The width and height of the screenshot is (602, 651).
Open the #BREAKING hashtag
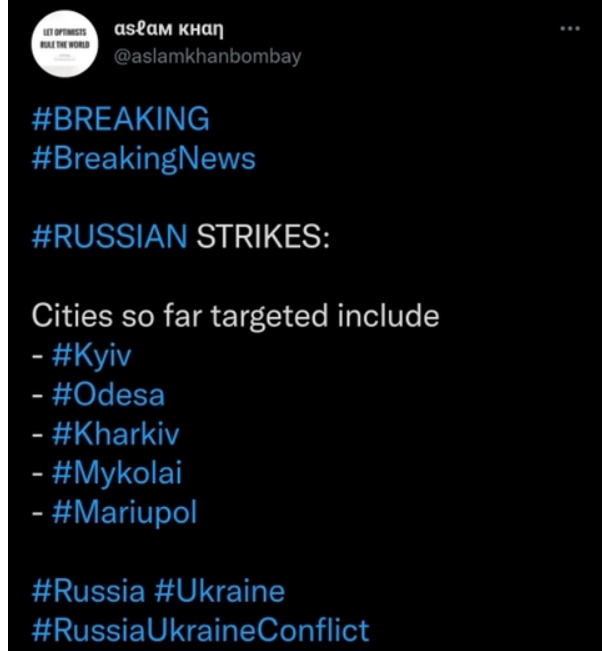point(121,119)
